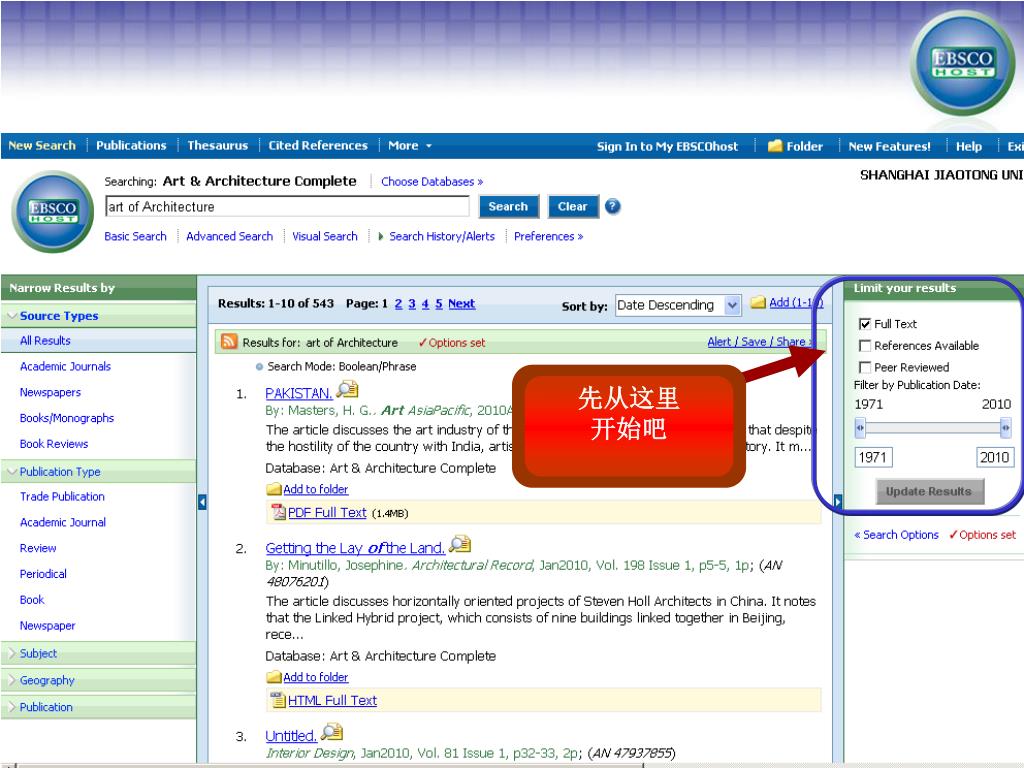Open Thesaurus in the menu bar
Image resolution: width=1024 pixels, height=768 pixels.
(217, 146)
